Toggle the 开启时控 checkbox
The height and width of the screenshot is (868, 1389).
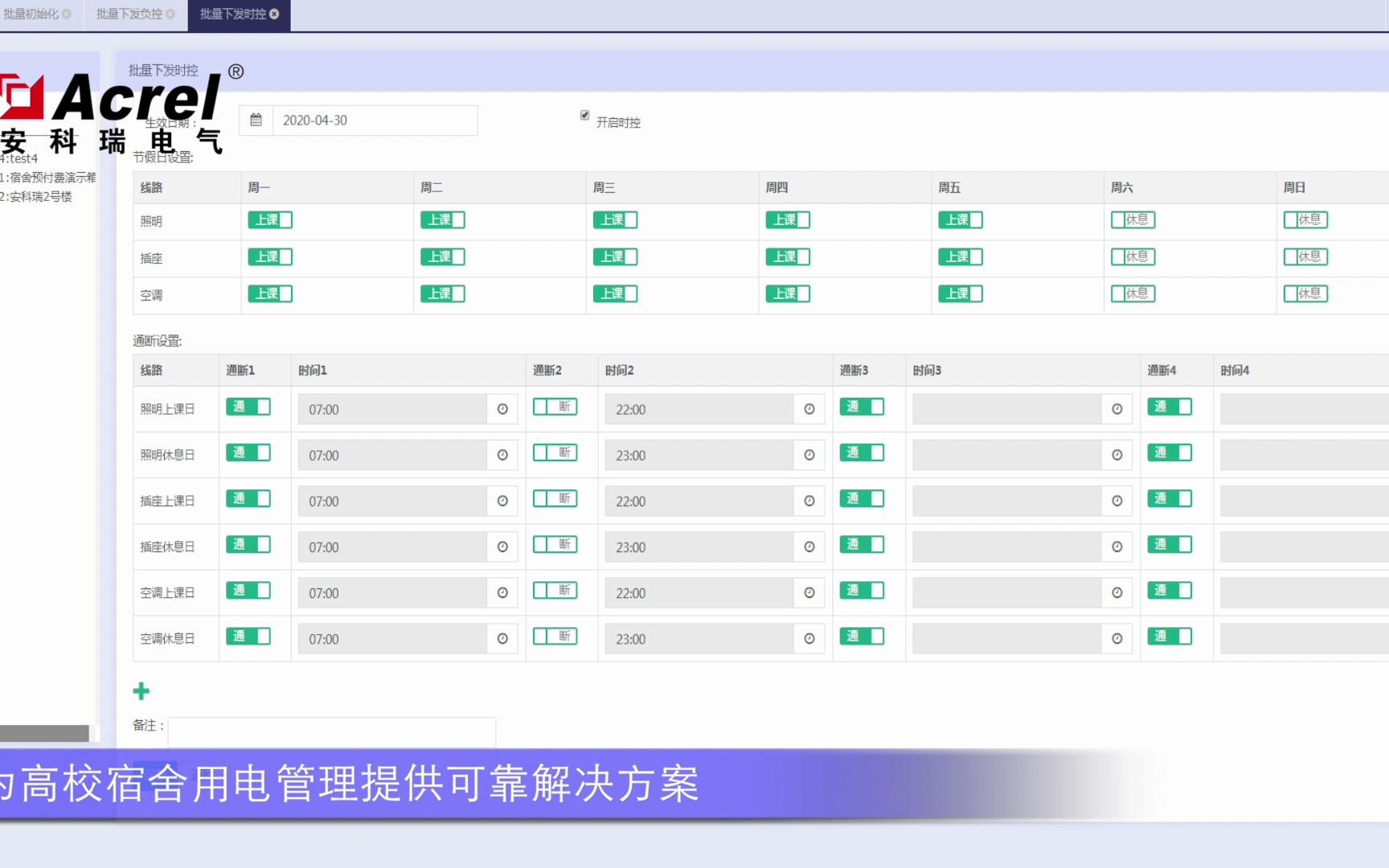coord(585,115)
